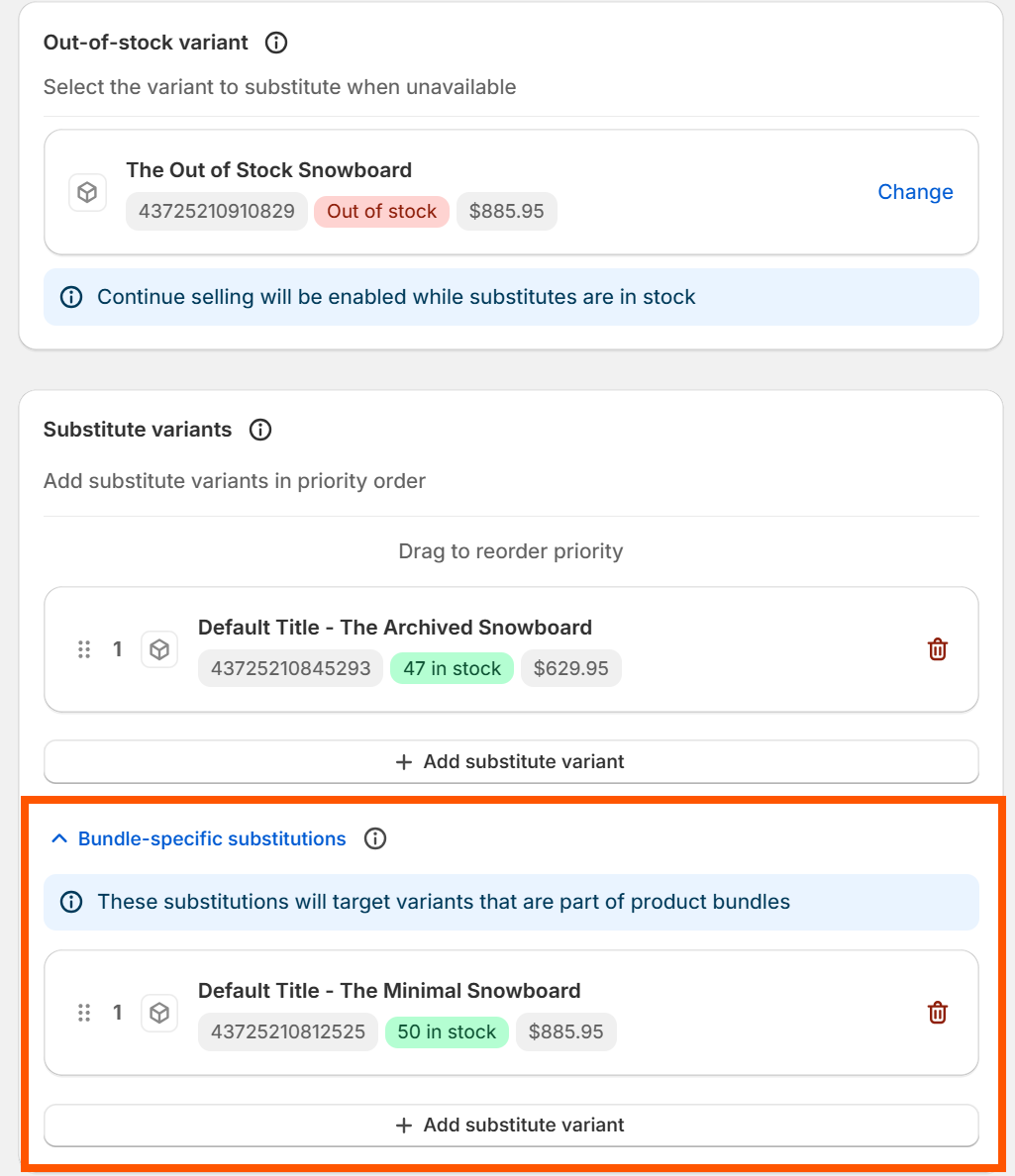Click info icon in Continue selling banner
Screen dimensions: 1015x1176
click(x=71, y=297)
